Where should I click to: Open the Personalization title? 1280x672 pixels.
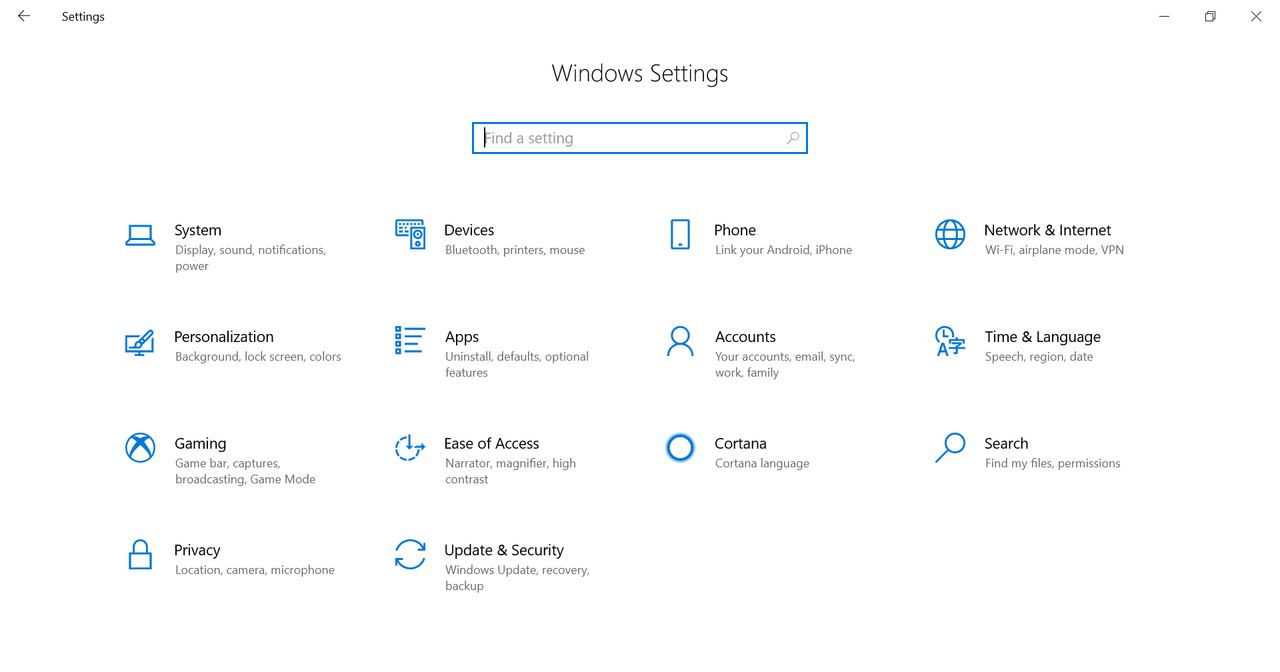pyautogui.click(x=224, y=337)
